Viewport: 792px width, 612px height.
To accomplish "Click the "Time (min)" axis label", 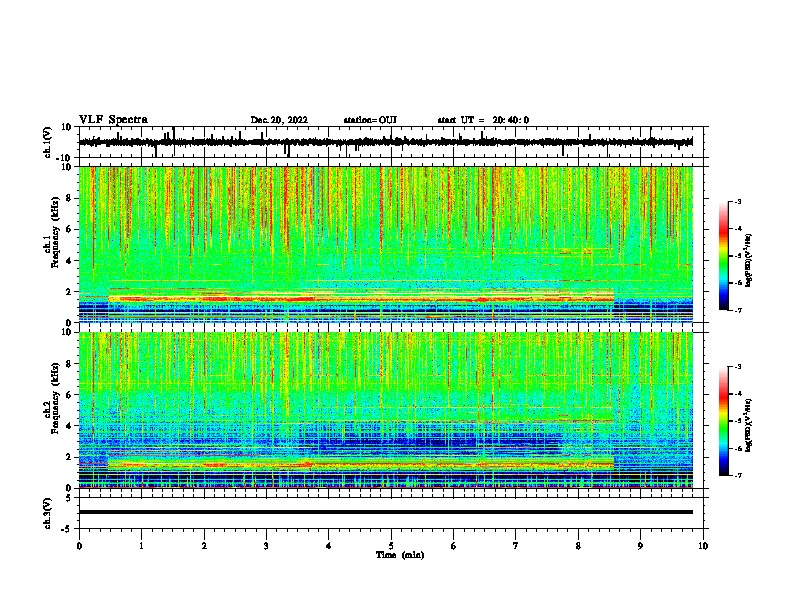I will (x=400, y=555).
